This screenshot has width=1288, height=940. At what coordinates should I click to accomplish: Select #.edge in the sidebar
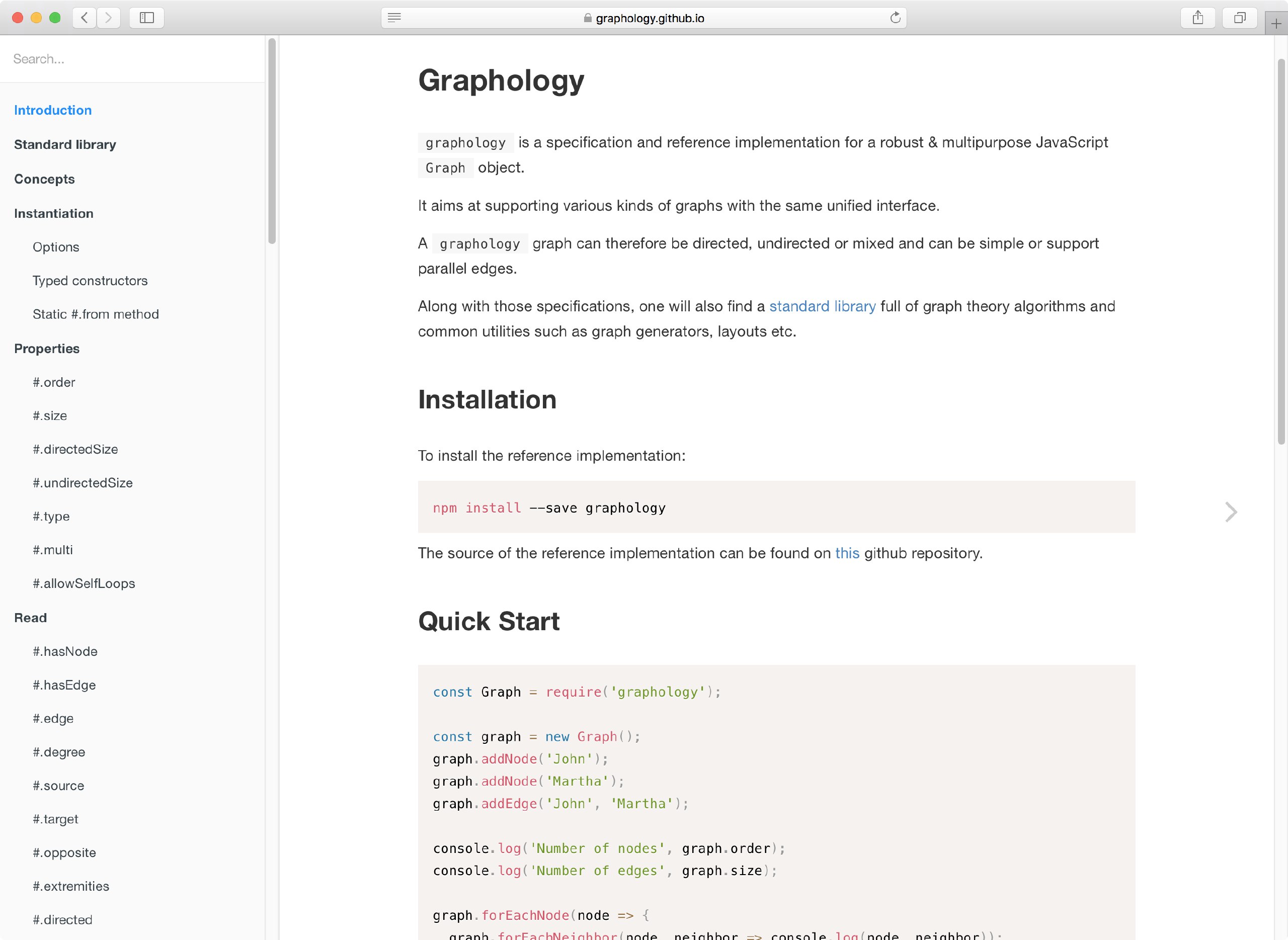click(x=53, y=719)
